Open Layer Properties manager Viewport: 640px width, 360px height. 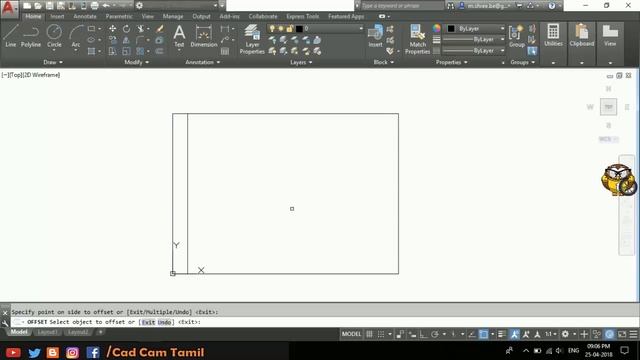click(x=252, y=39)
